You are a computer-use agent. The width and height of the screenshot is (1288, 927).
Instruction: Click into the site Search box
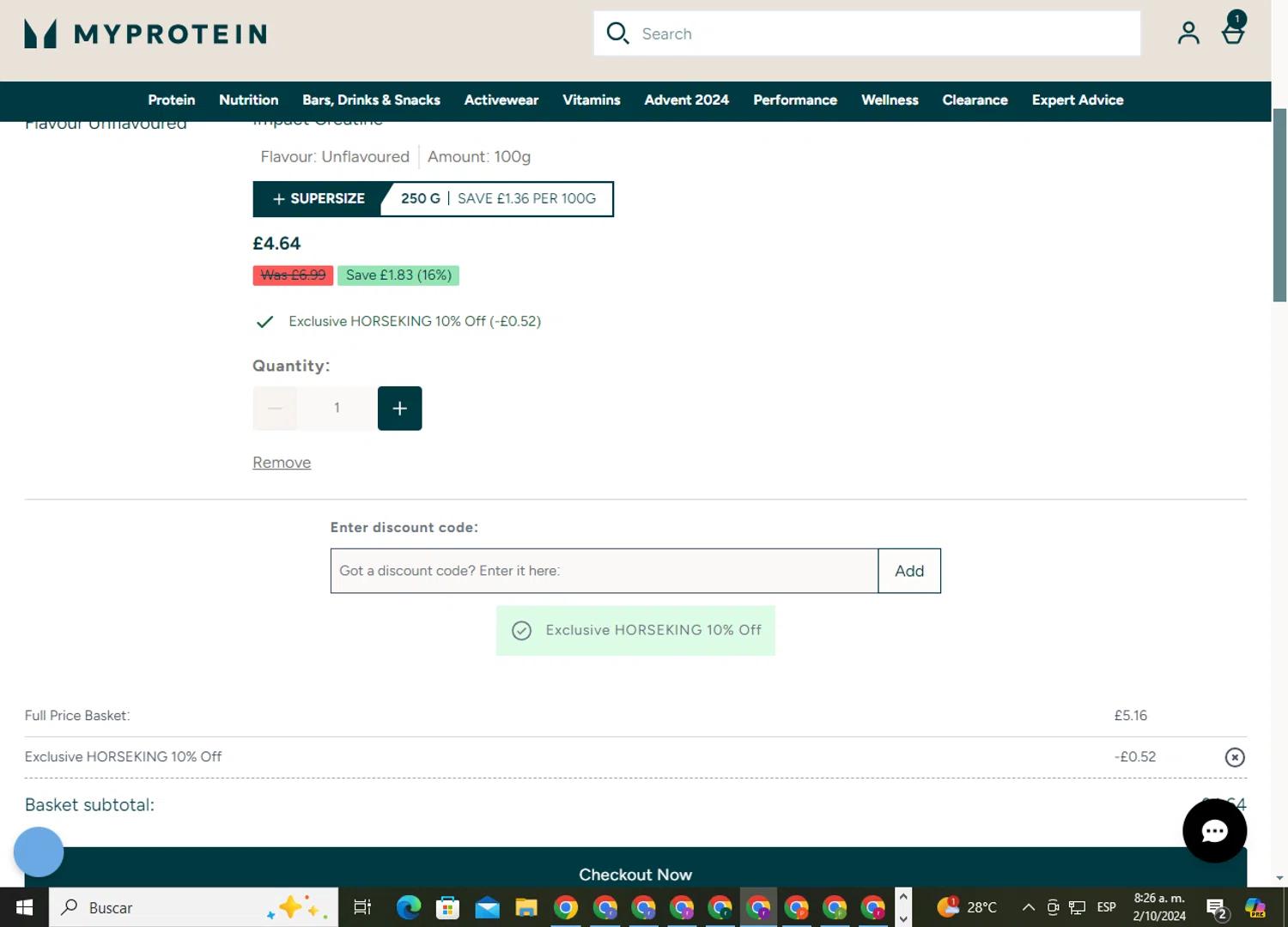tap(884, 33)
